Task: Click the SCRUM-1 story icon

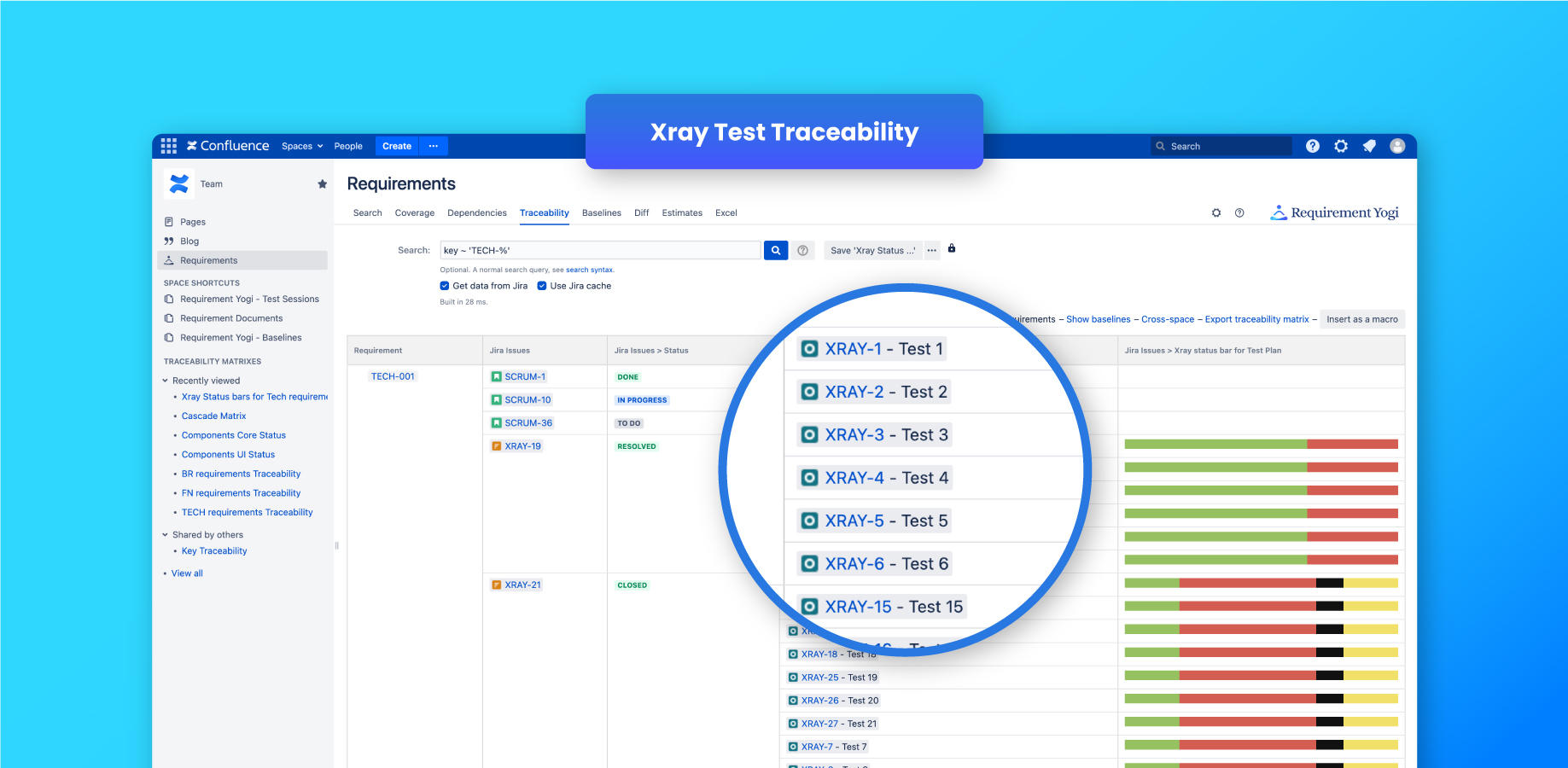Action: [x=496, y=376]
